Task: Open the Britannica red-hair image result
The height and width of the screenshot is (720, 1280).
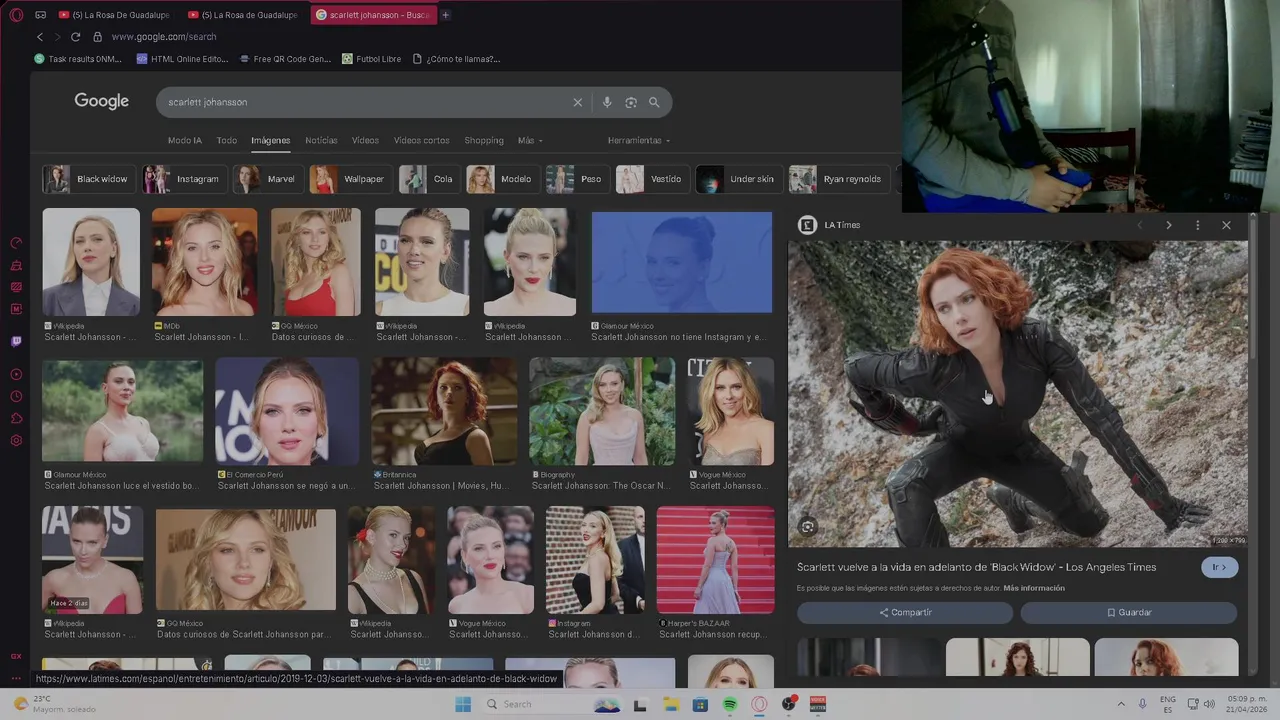Action: pos(444,411)
